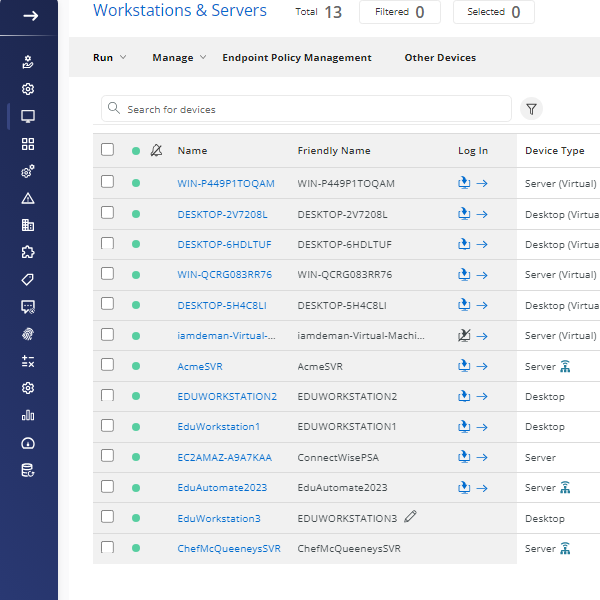Switch to Other Devices

(x=440, y=58)
